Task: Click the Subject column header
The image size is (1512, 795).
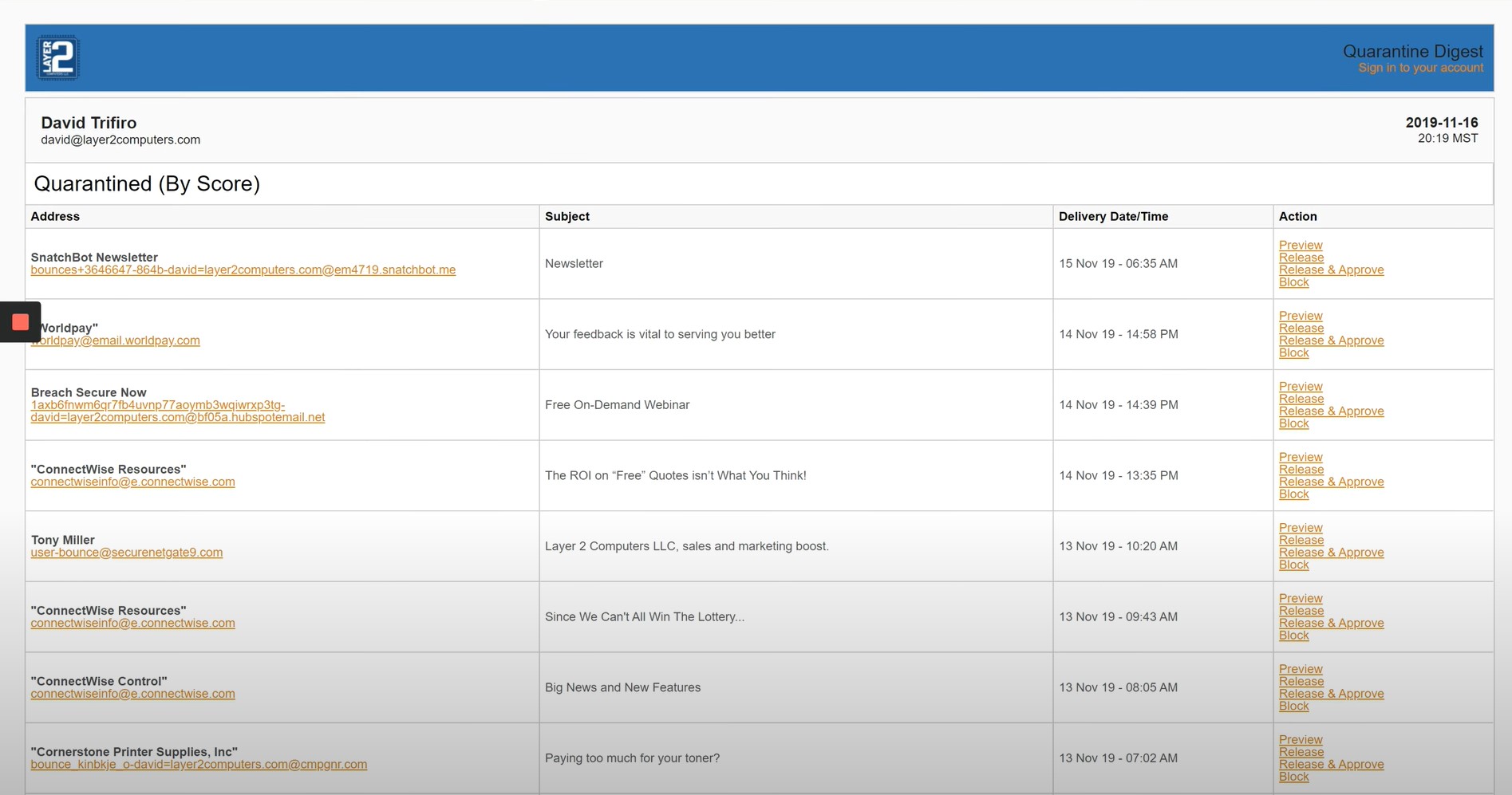Action: (x=567, y=216)
